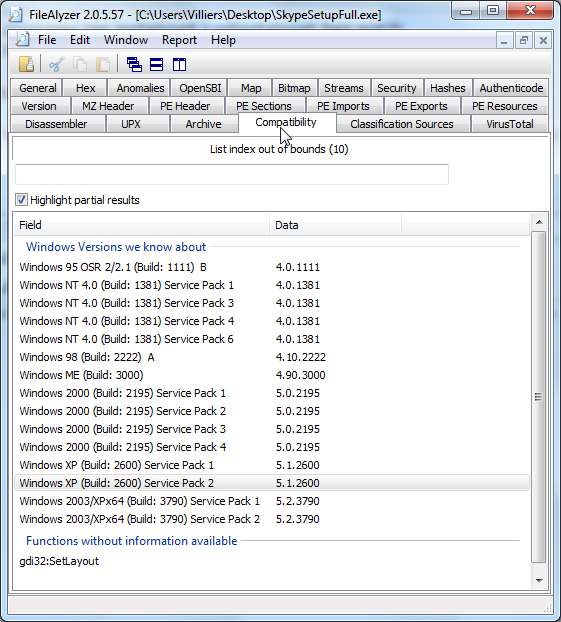Viewport: 561px width, 622px height.
Task: Switch to the Version tab
Action: pos(39,106)
